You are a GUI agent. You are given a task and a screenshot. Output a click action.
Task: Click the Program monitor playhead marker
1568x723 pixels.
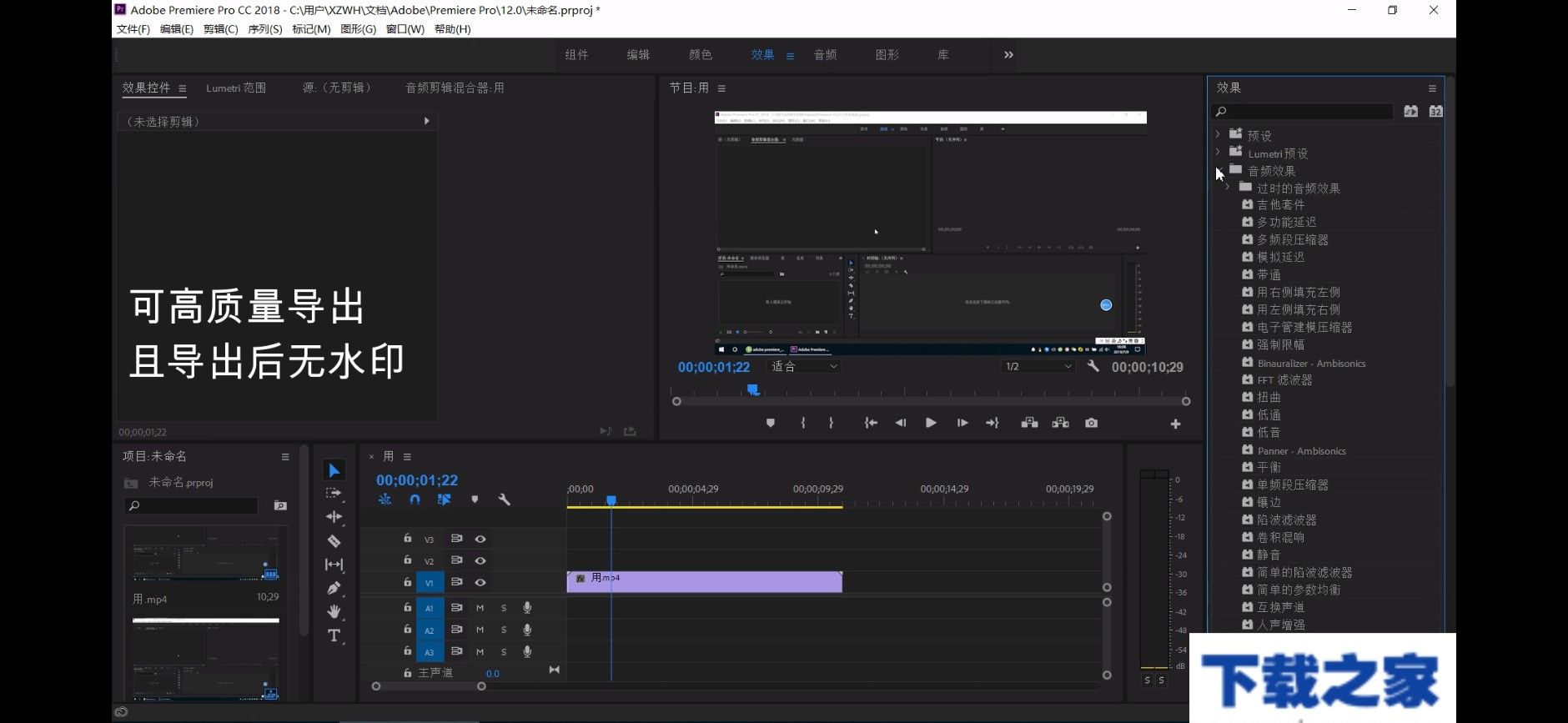point(752,389)
